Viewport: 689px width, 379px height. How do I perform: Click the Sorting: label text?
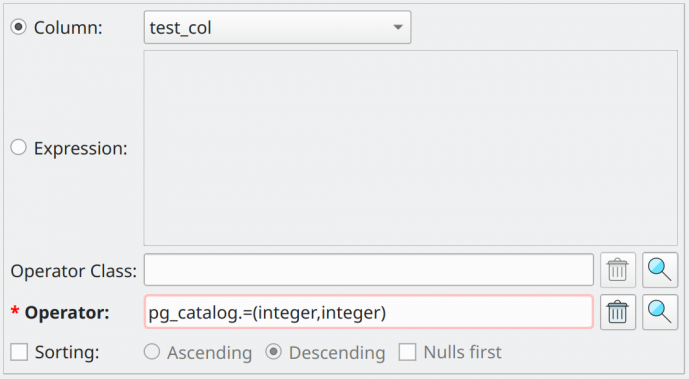[67, 352]
